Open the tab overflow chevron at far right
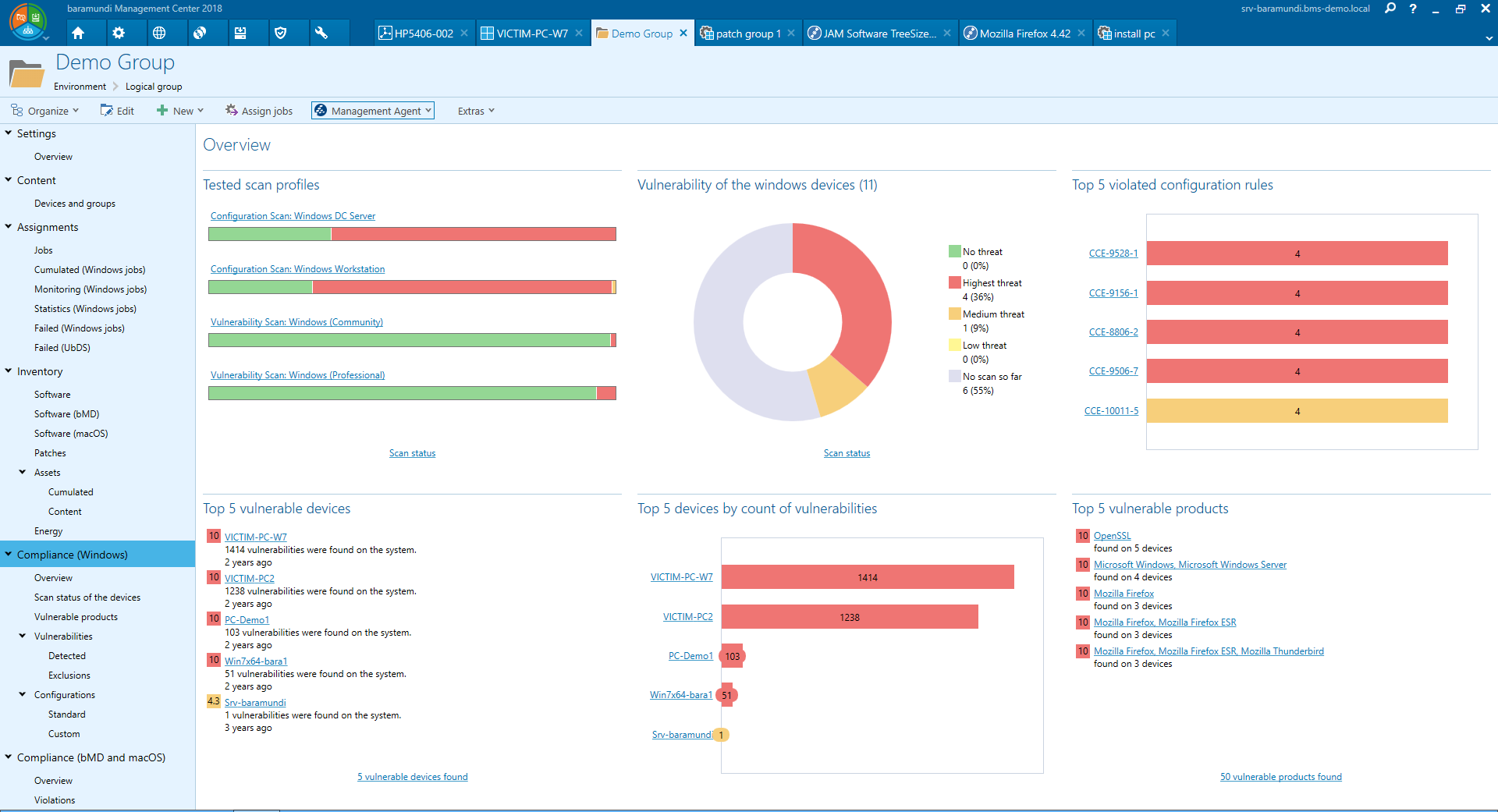Screen dimensions: 1498x812 tap(1489, 37)
